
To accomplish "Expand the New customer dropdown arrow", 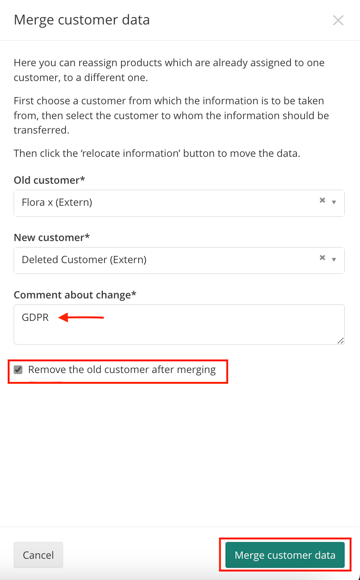I will click(334, 260).
